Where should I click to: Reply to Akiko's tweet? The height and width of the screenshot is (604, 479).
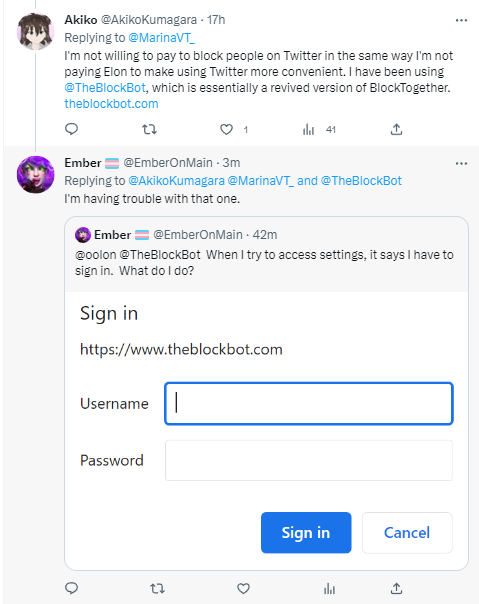pos(71,129)
